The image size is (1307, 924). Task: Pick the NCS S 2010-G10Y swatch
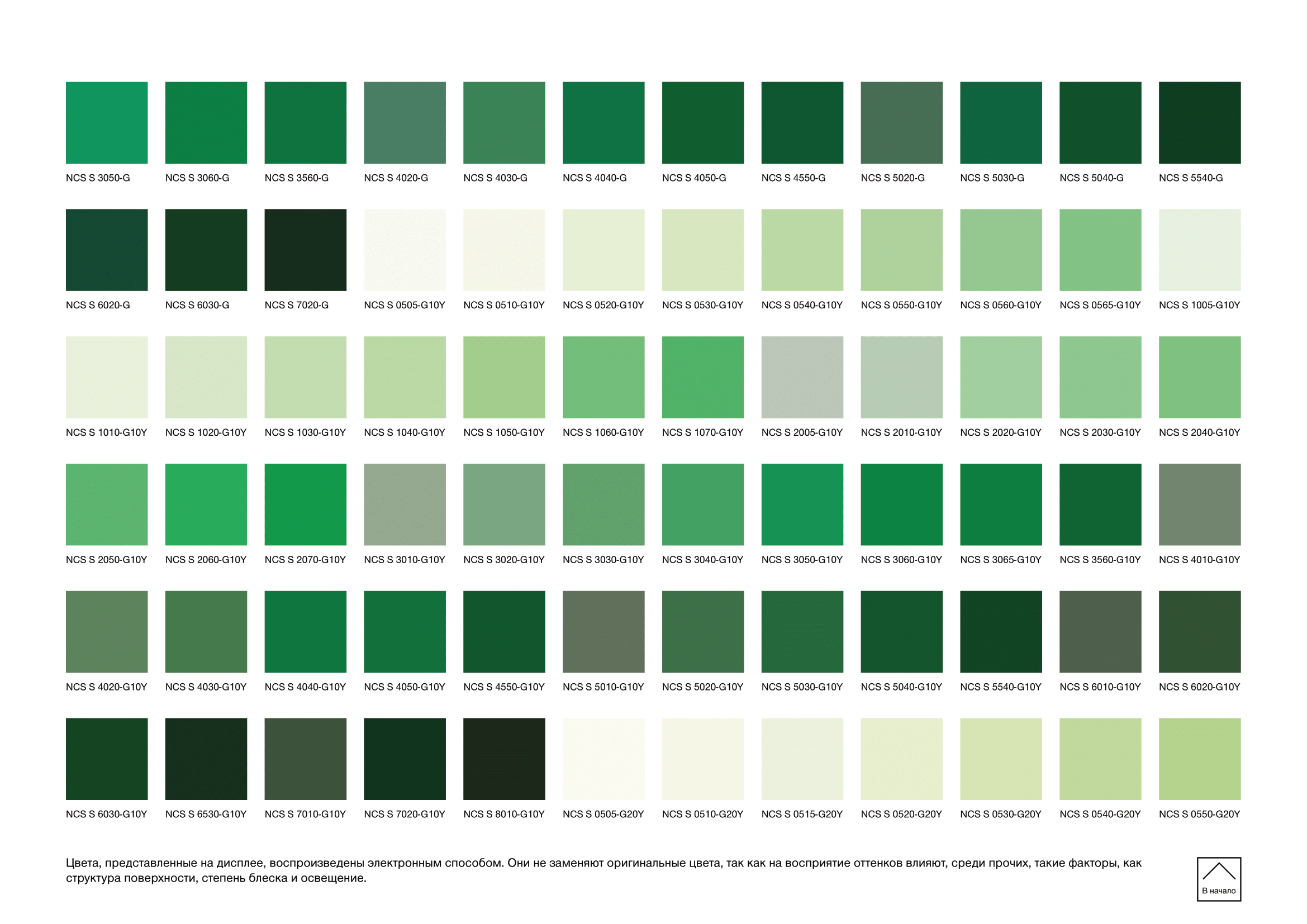902,377
